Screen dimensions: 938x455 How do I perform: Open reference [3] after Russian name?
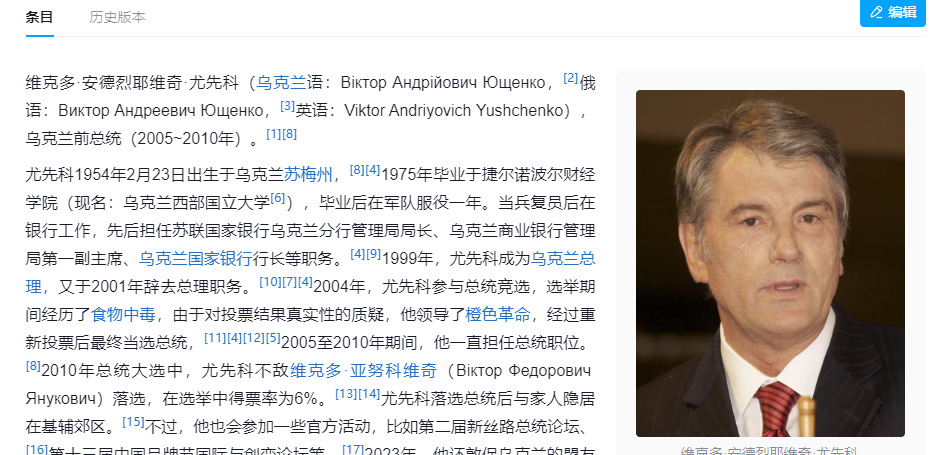pyautogui.click(x=288, y=106)
